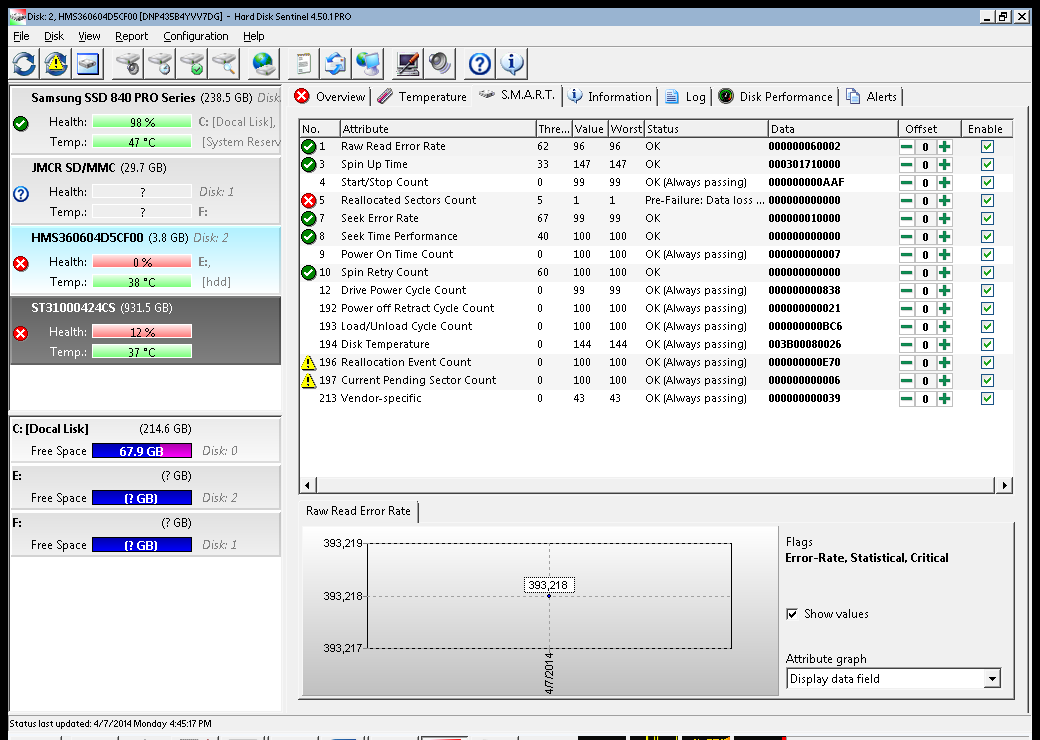This screenshot has width=1040, height=740.
Task: Uncheck Enable for Raw Read Error Rate
Action: tap(987, 146)
